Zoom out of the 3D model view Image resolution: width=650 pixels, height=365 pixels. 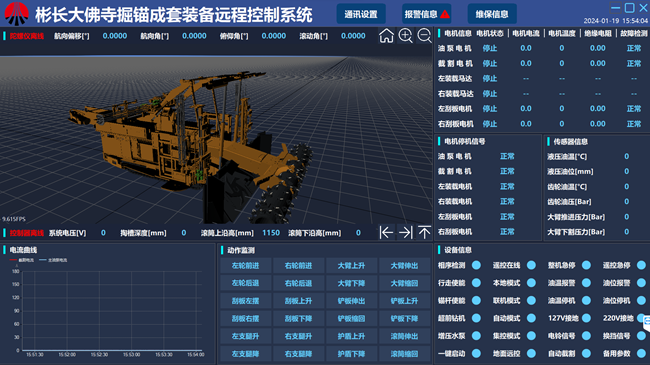coord(424,36)
